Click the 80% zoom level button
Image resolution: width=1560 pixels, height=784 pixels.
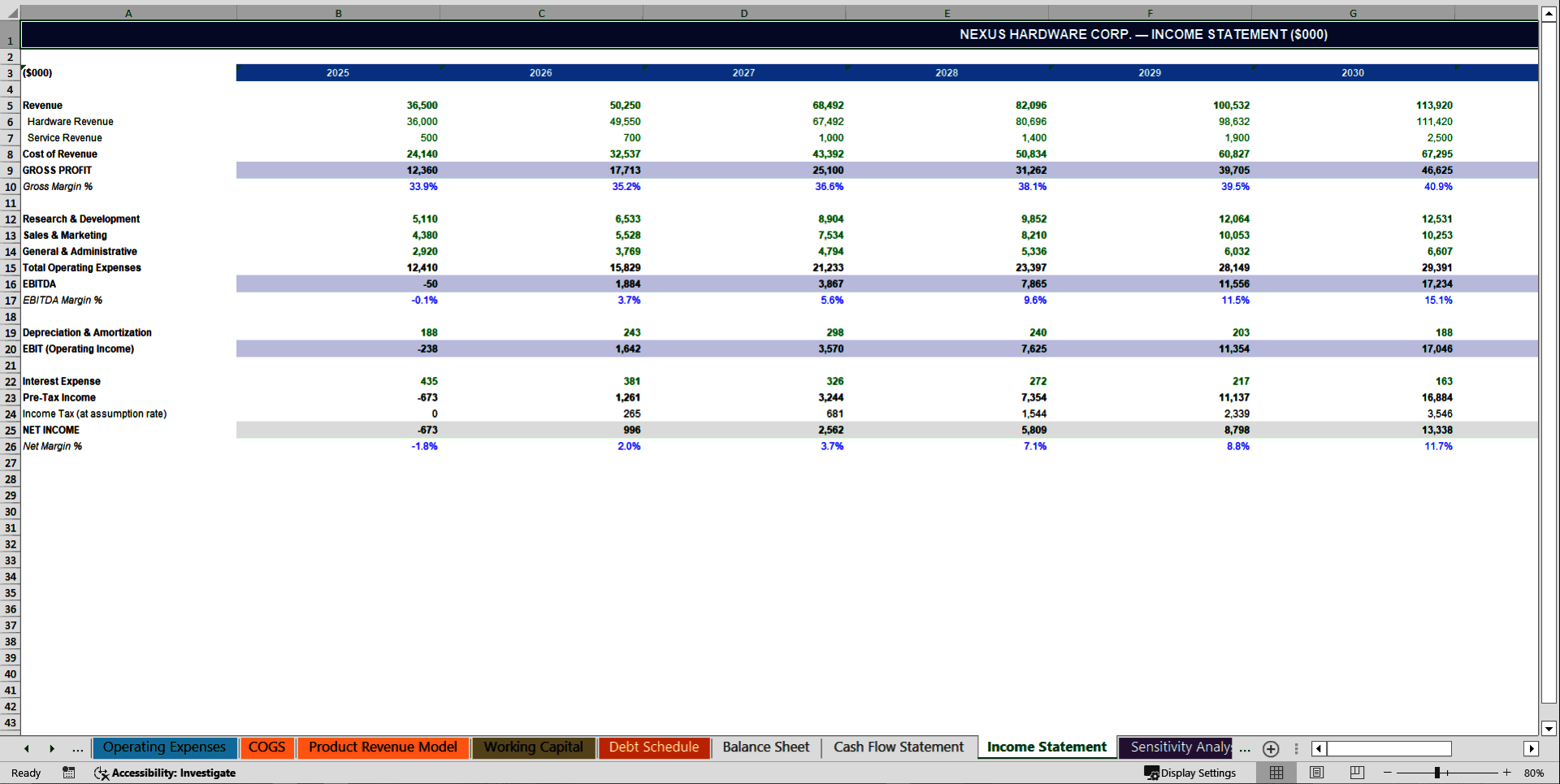[1534, 773]
